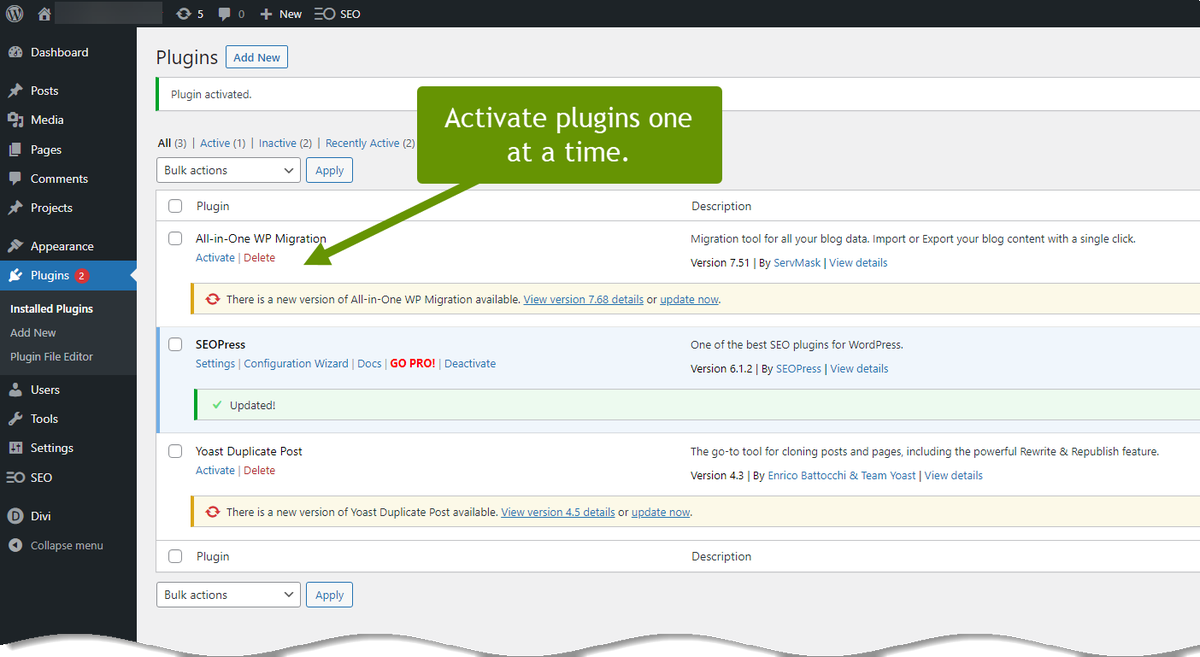Deactivate the SEOPress plugin
Image resolution: width=1200 pixels, height=657 pixels.
pyautogui.click(x=470, y=364)
